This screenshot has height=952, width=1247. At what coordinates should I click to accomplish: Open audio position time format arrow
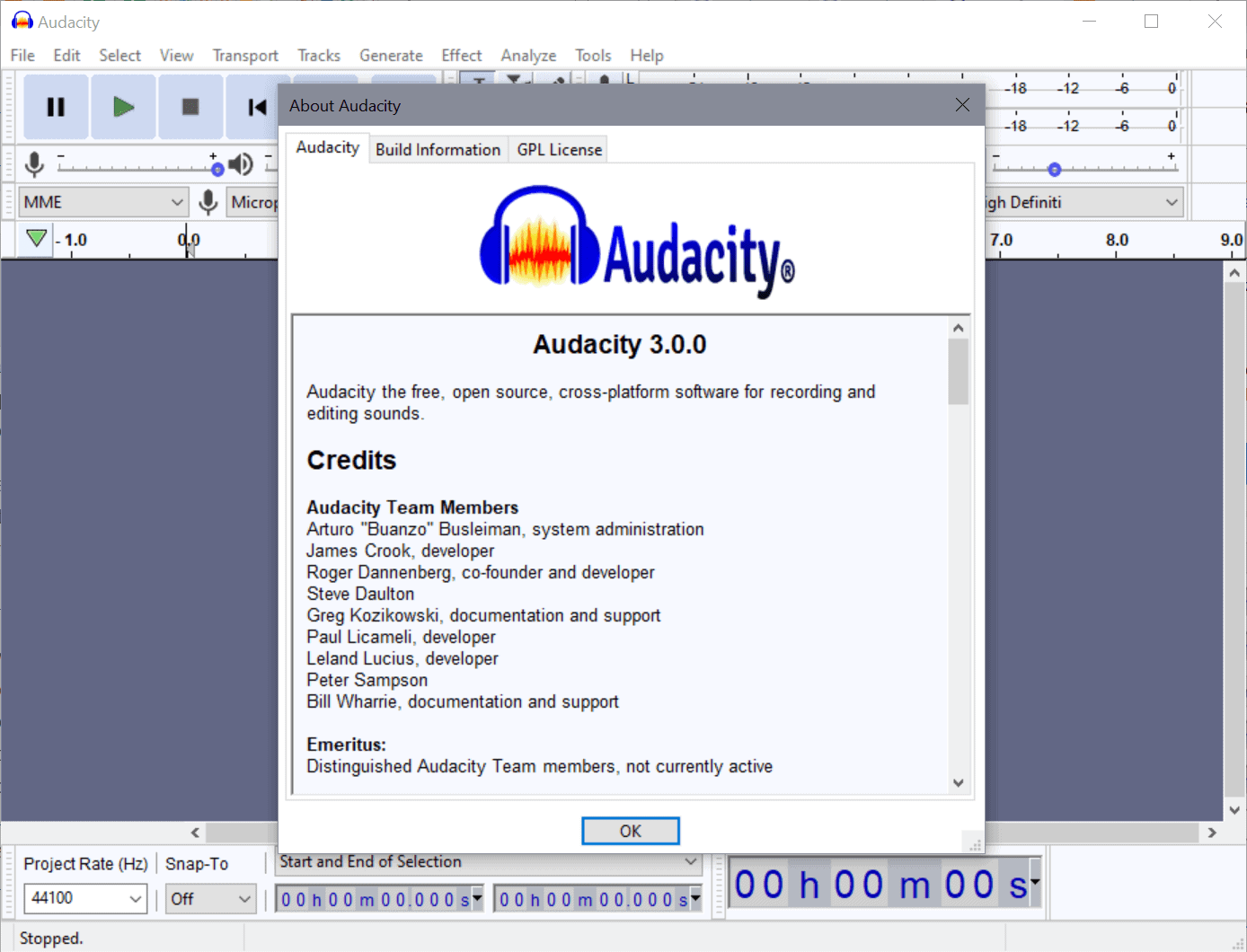pos(1035,882)
